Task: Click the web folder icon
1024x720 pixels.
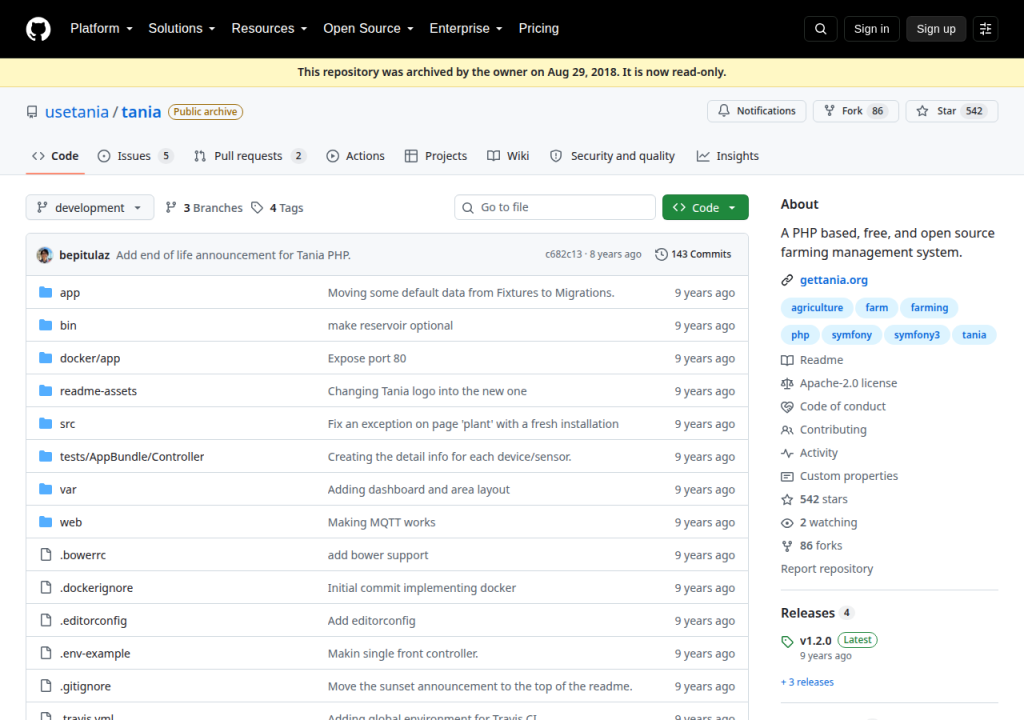Action: (45, 521)
